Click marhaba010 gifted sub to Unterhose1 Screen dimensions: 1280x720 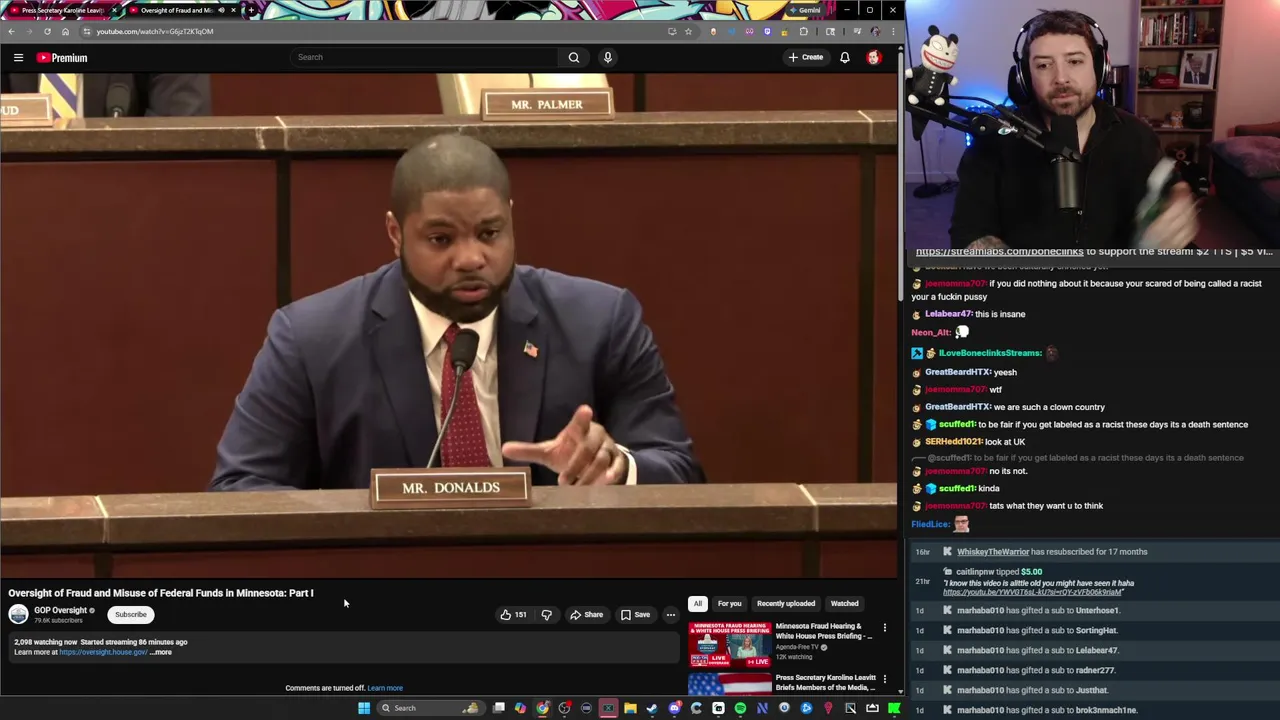click(x=1038, y=610)
